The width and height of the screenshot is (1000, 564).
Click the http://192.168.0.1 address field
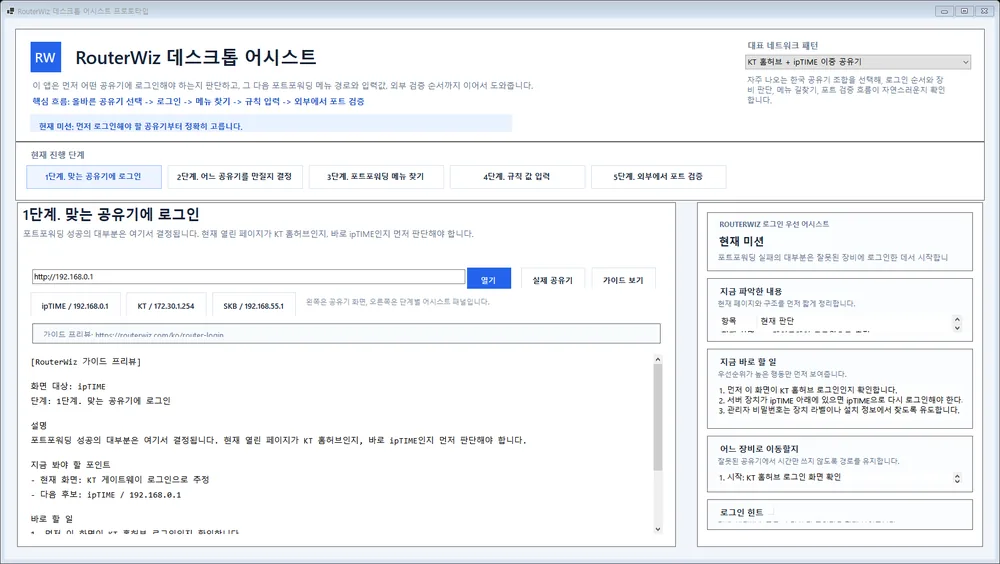(x=249, y=276)
